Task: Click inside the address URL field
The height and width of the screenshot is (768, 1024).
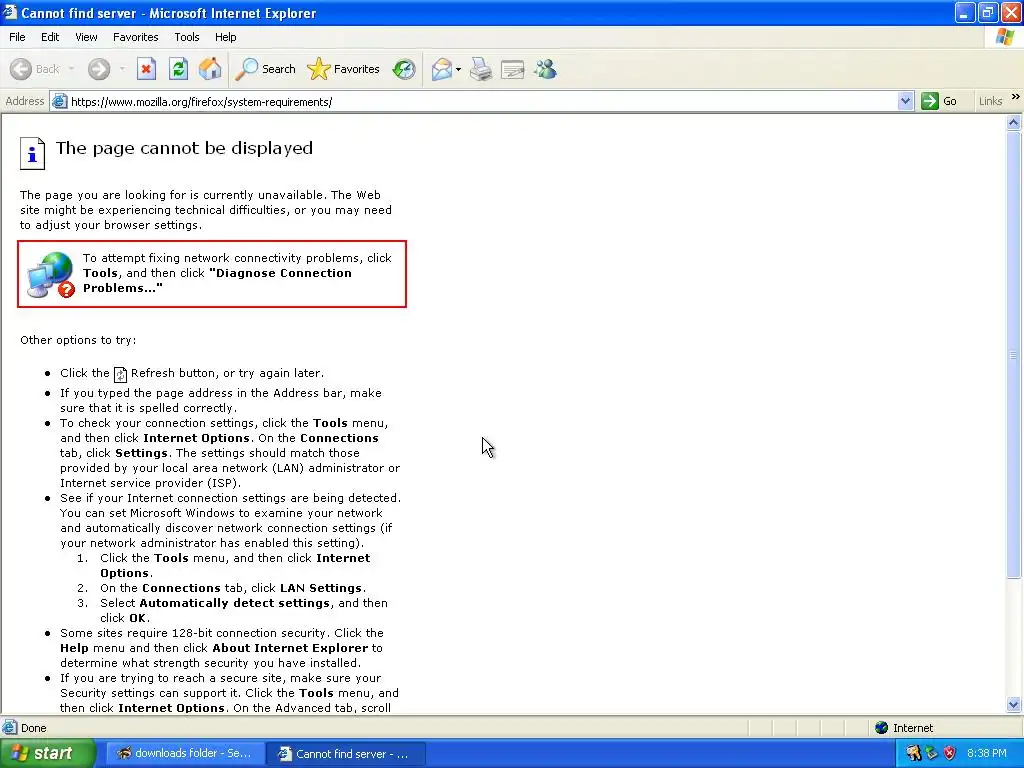Action: click(483, 101)
